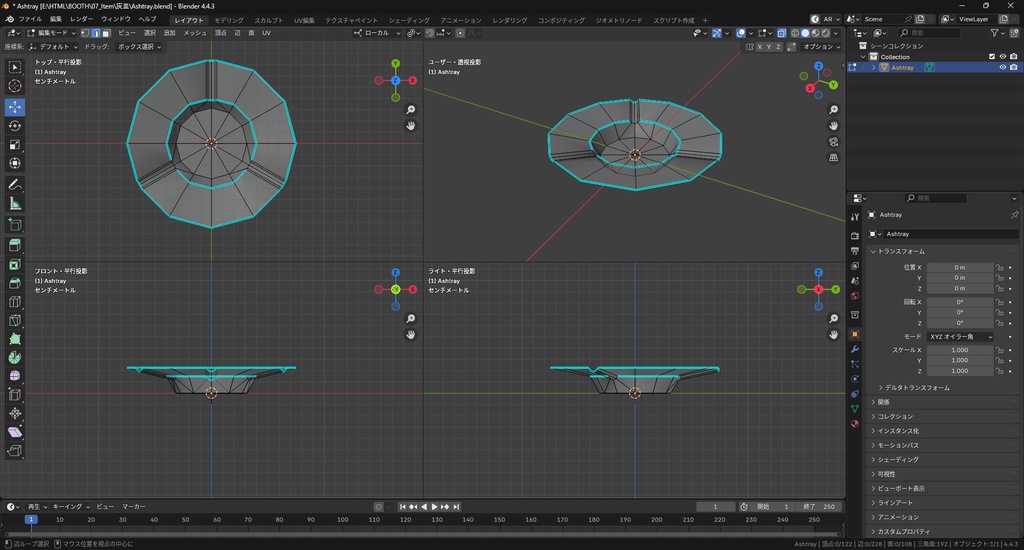
Task: Toggle X axis mirror button
Action: click(x=760, y=47)
